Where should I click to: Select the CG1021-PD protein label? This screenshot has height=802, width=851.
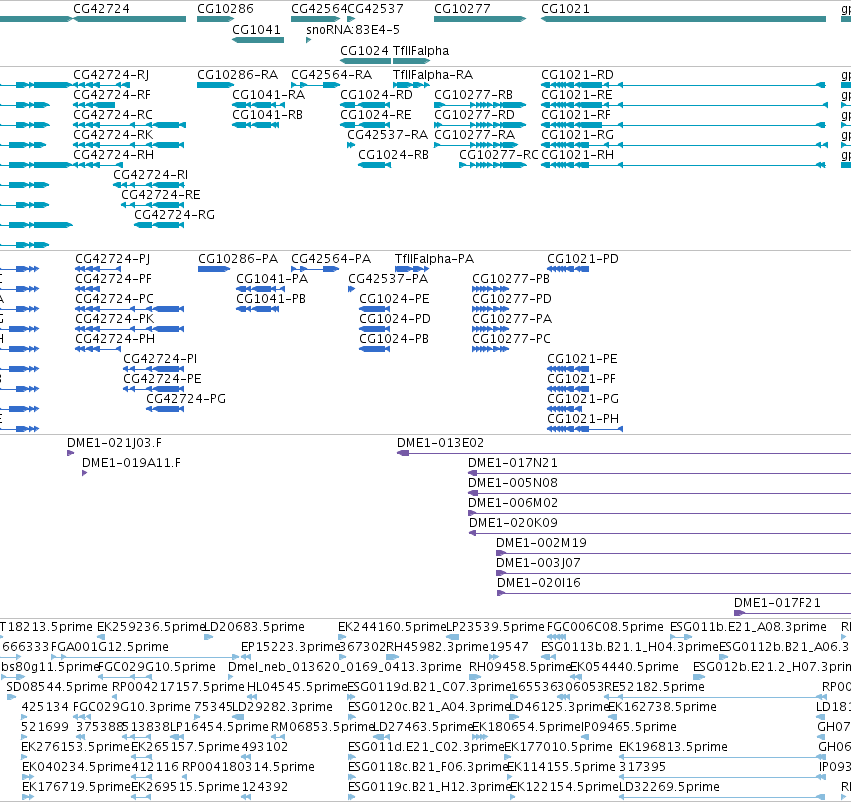[583, 259]
